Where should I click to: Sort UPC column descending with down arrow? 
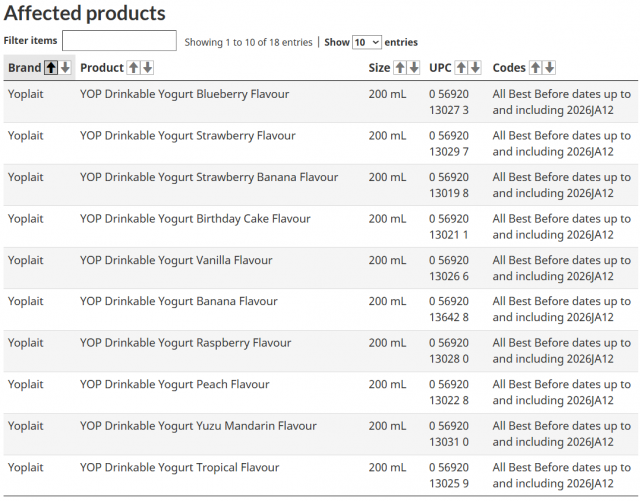pyautogui.click(x=476, y=68)
